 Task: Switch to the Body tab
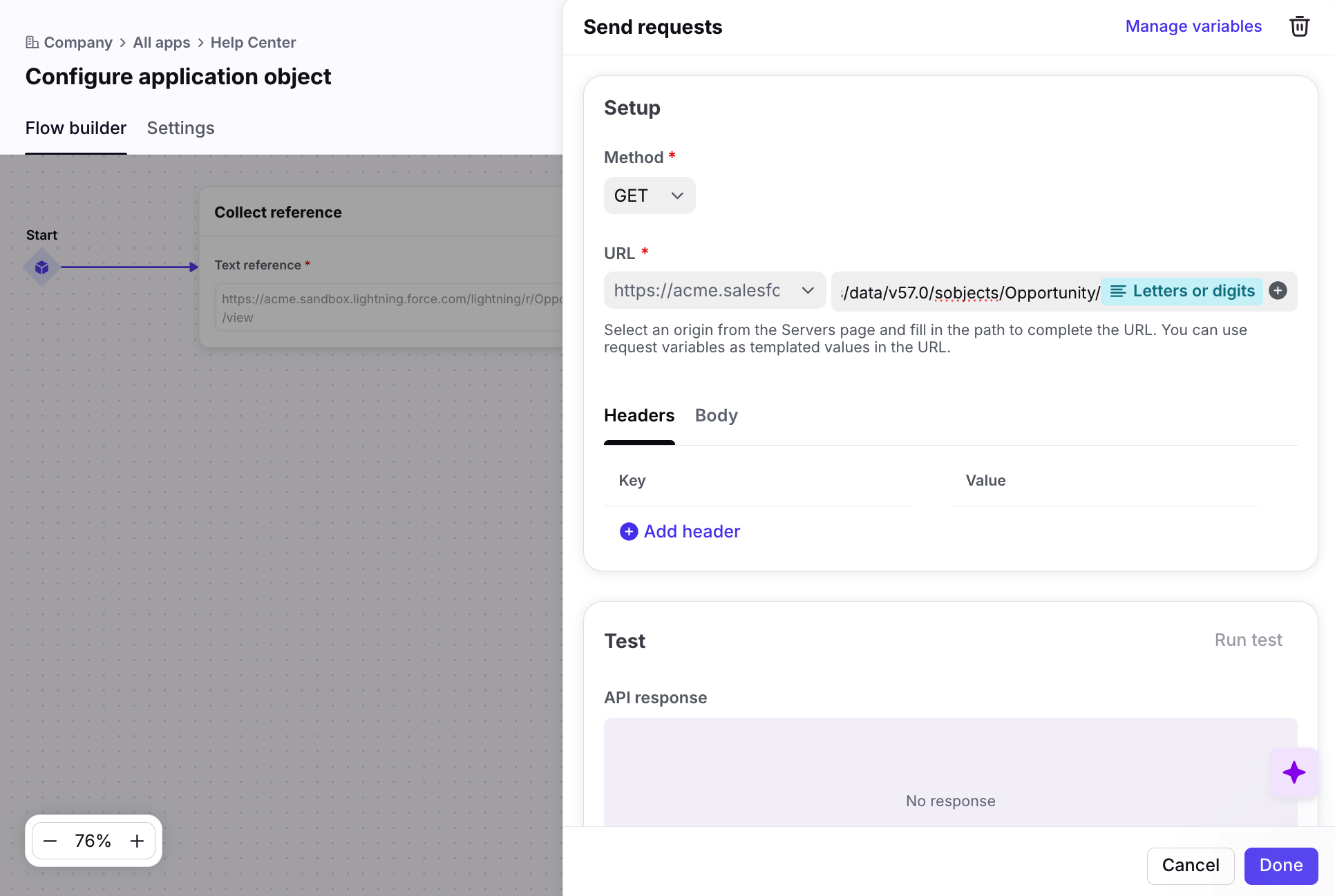[716, 415]
